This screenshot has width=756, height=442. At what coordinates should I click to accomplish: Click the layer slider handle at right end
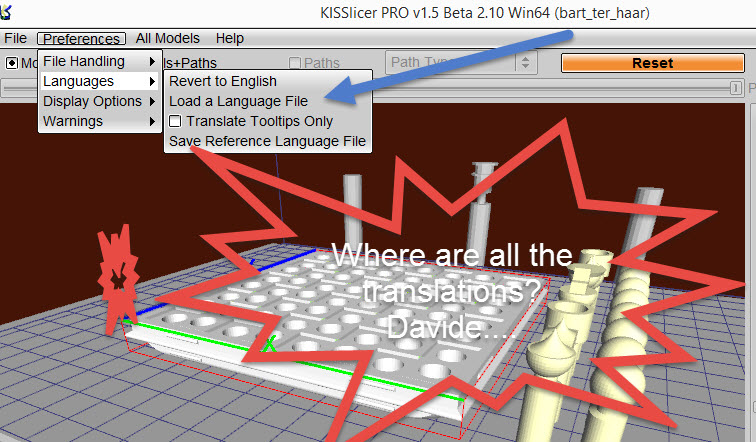tap(736, 88)
